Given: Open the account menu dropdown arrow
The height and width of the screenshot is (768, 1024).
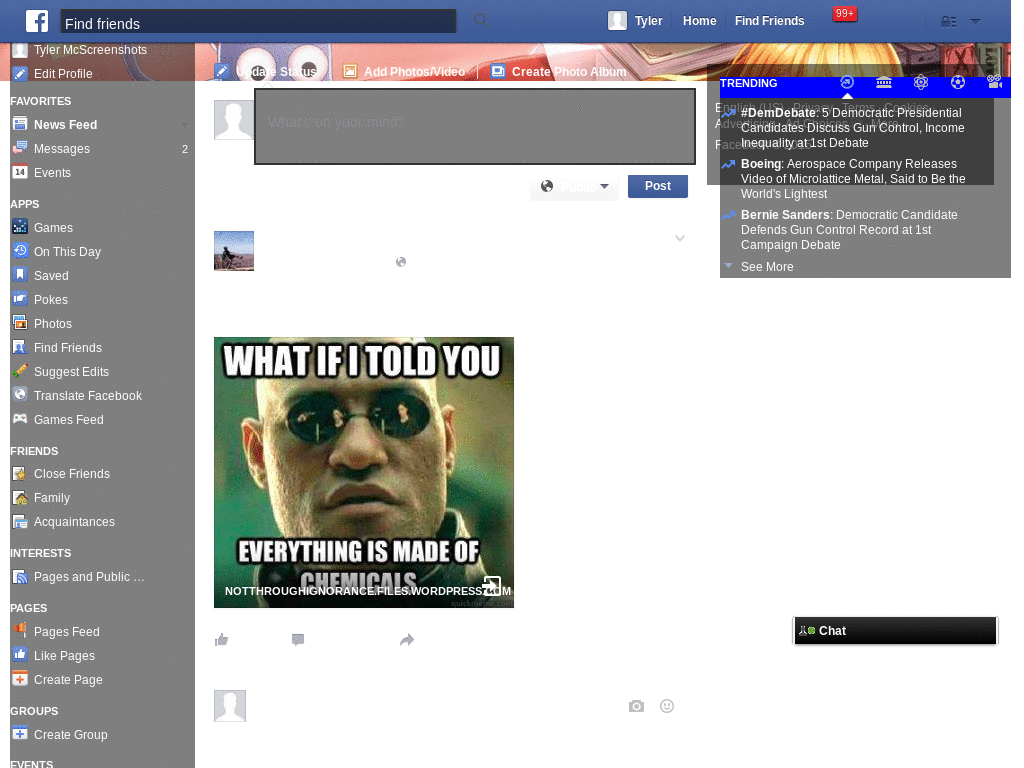Looking at the screenshot, I should [975, 22].
